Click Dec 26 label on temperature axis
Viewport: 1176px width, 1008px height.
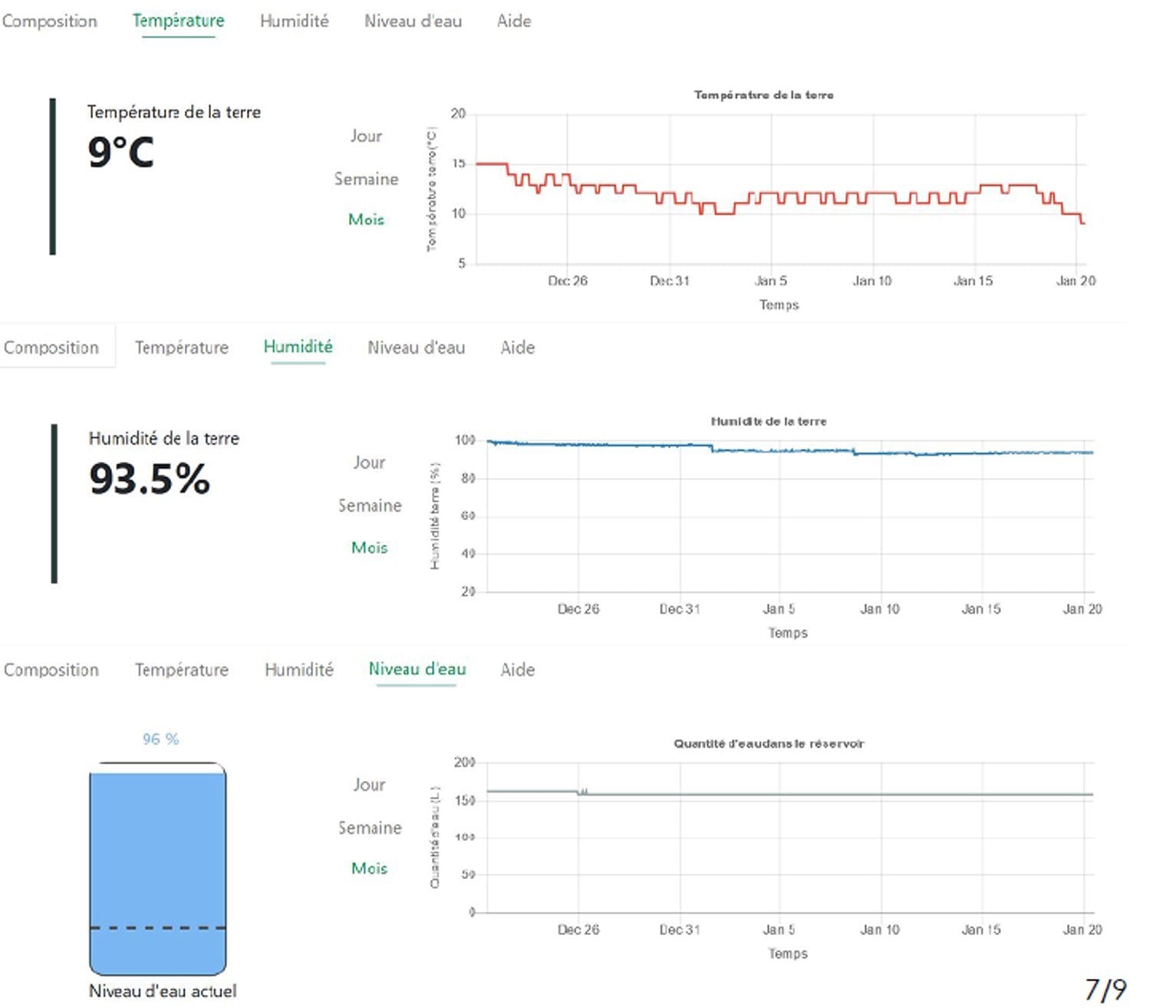click(568, 281)
